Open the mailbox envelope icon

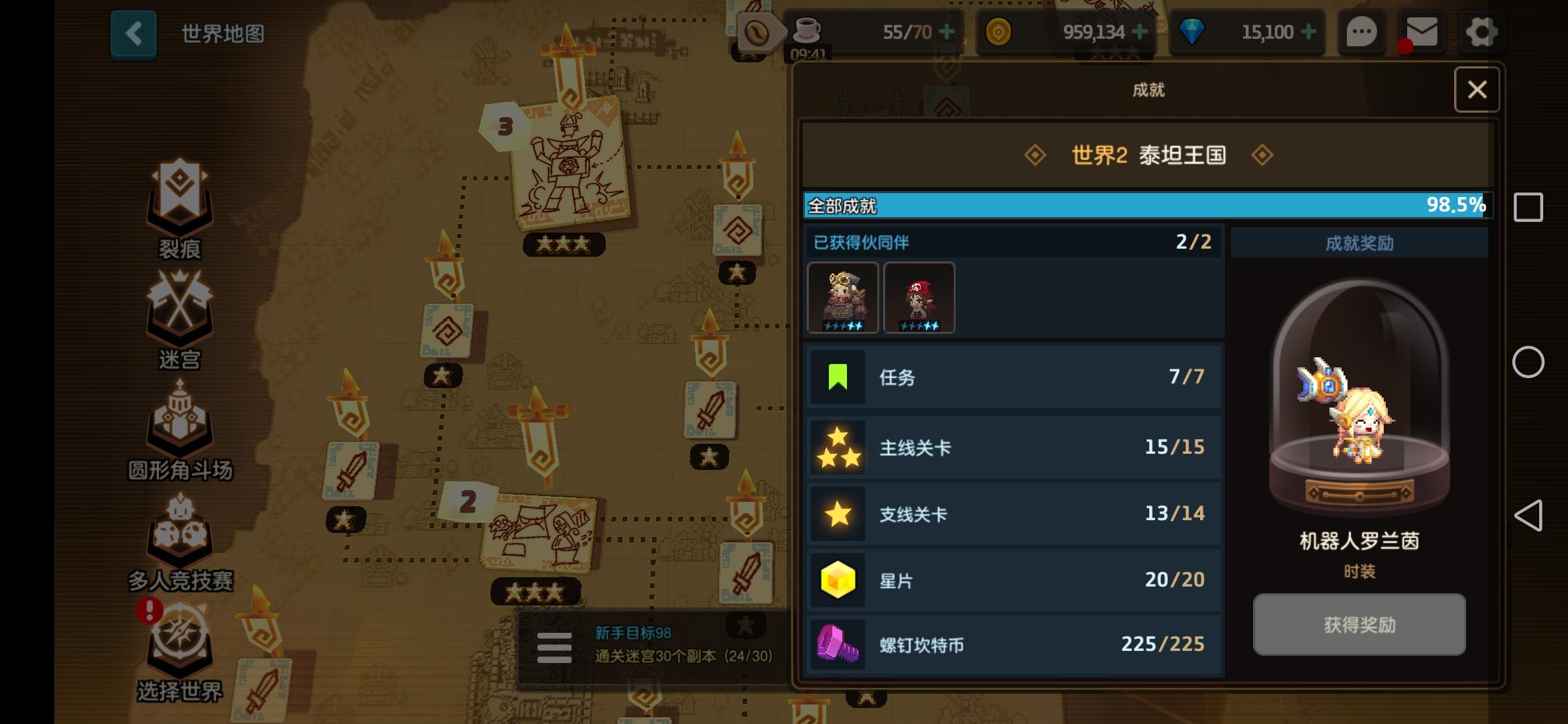1421,32
